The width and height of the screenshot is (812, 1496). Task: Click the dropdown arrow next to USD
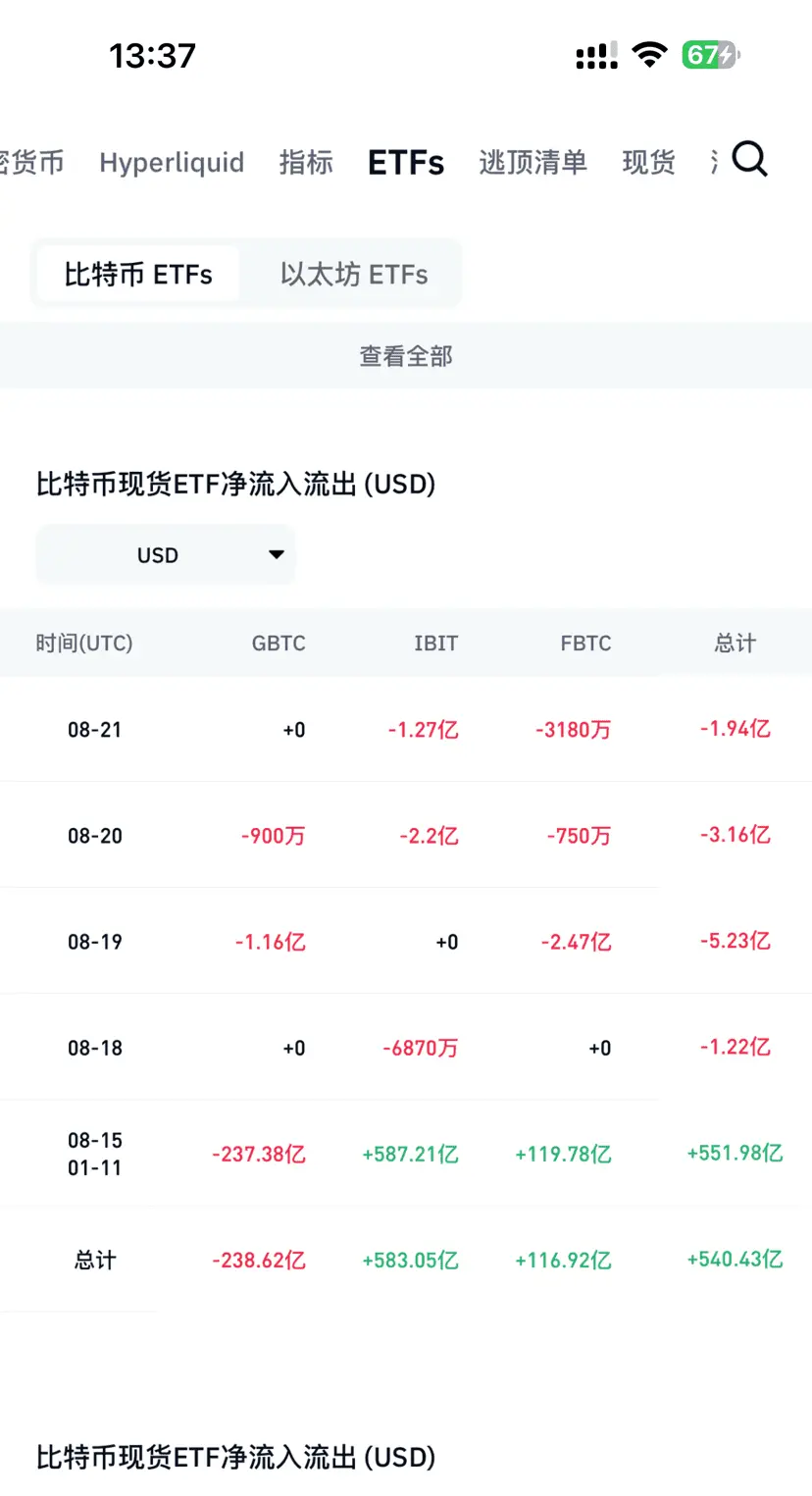click(x=277, y=555)
